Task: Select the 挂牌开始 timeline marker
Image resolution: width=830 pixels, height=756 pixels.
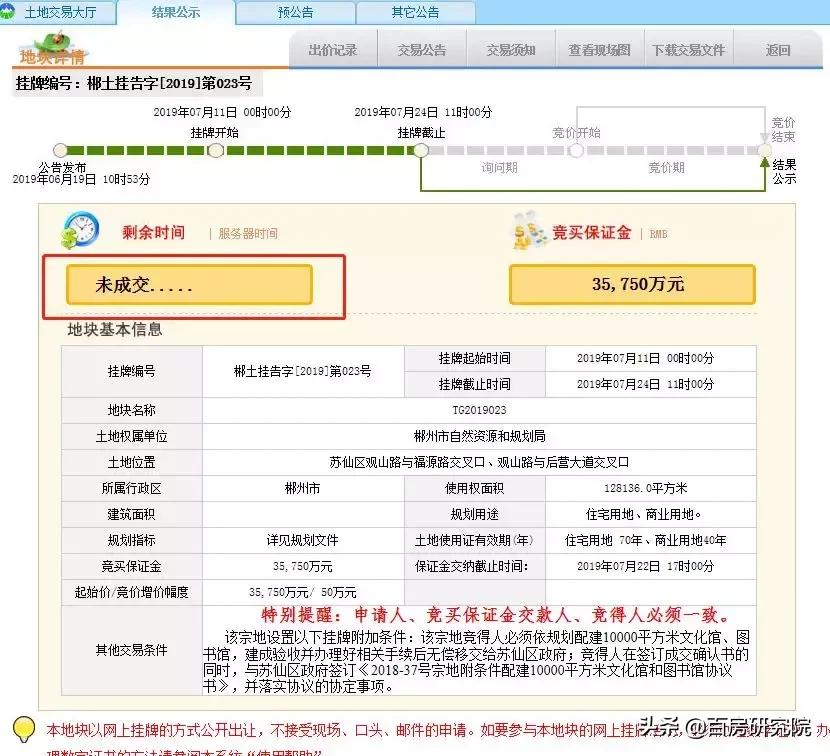Action: pos(215,150)
